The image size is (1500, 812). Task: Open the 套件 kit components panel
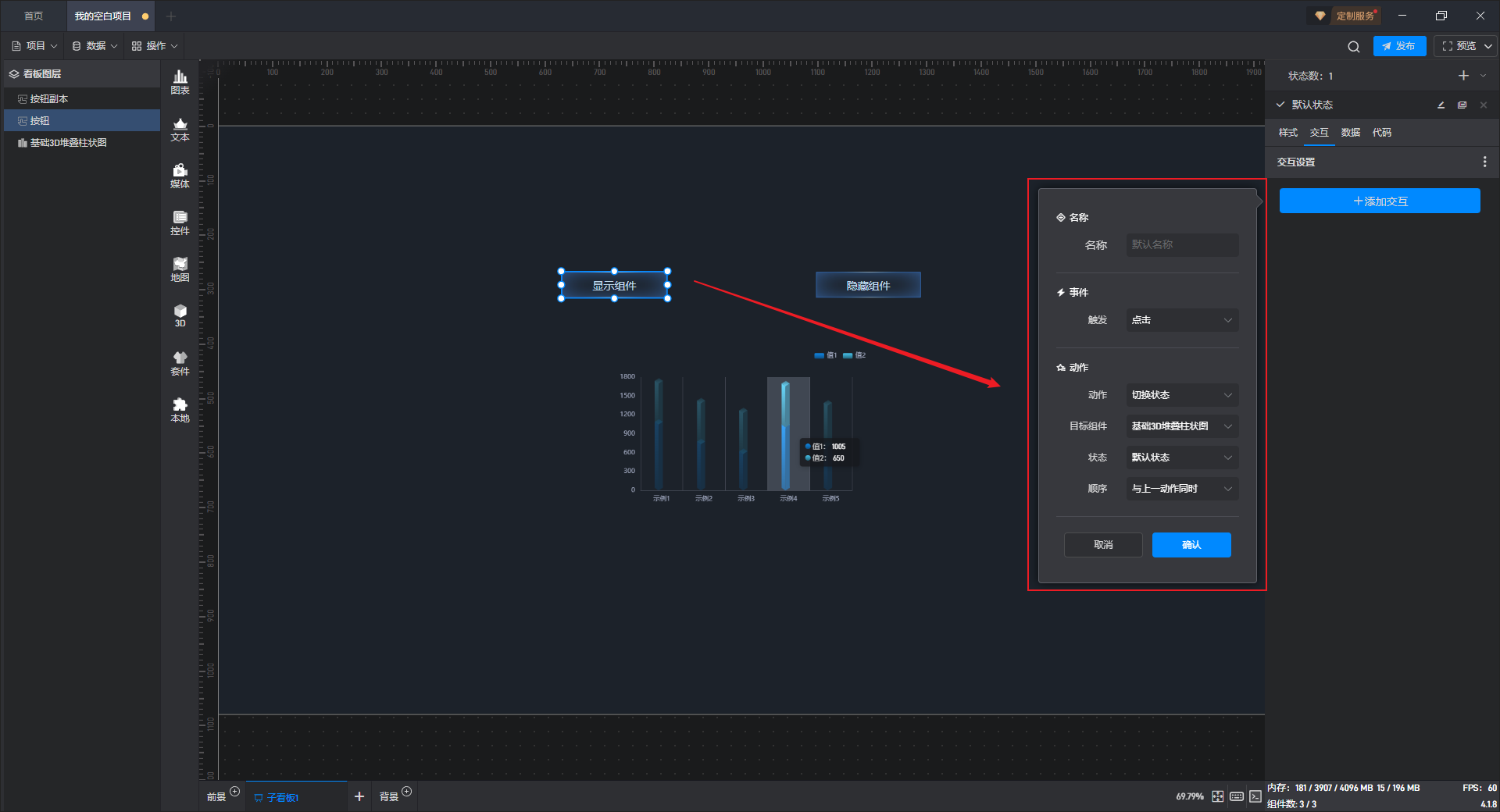click(180, 363)
